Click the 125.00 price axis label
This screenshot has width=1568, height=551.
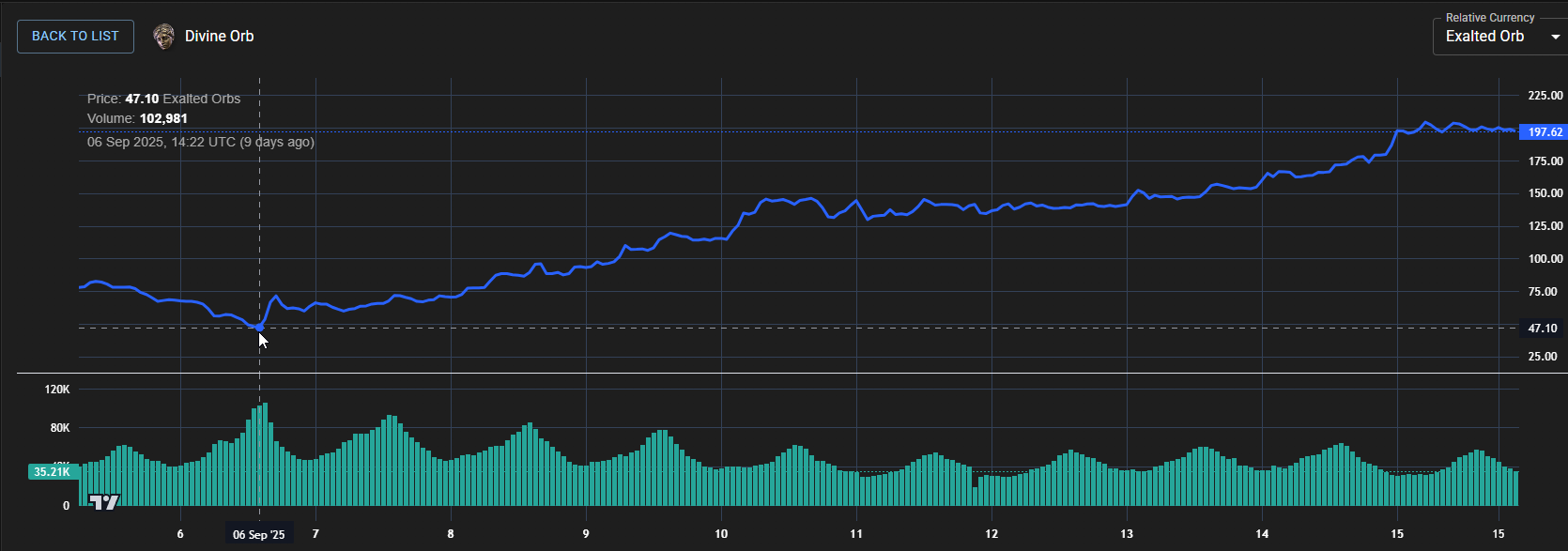point(1545,226)
